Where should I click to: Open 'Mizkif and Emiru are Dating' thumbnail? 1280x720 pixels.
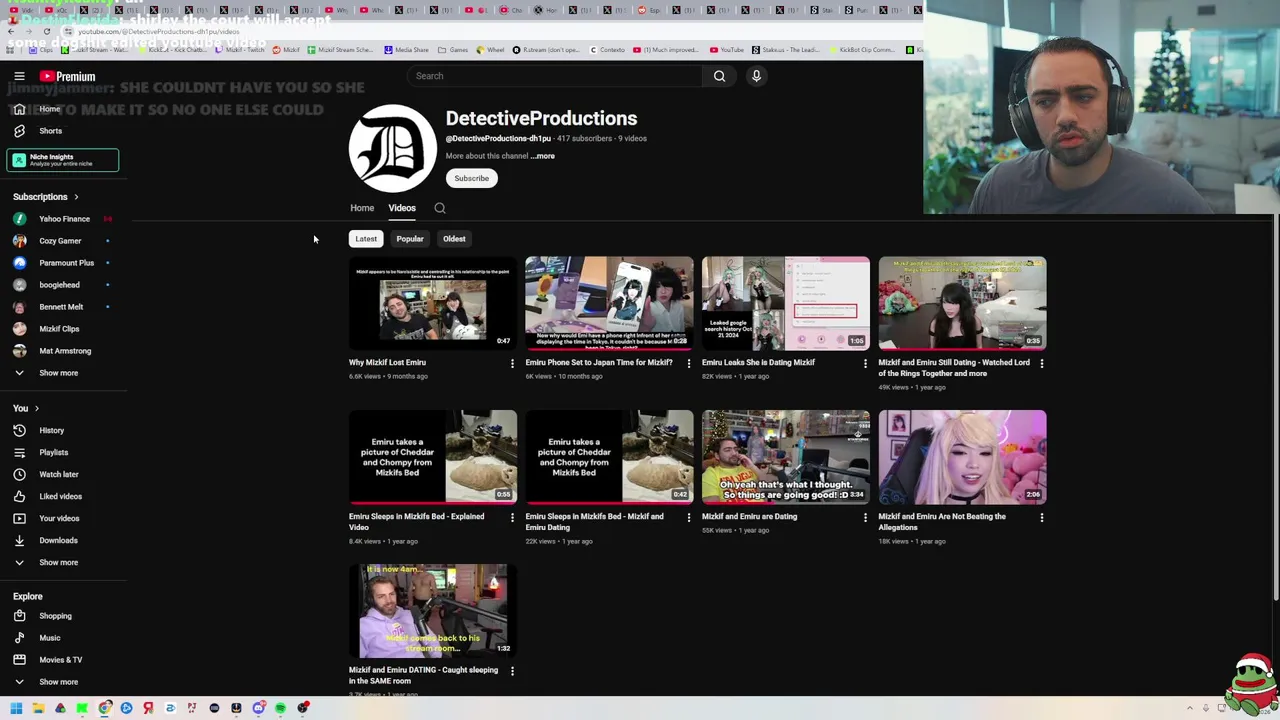tap(786, 457)
